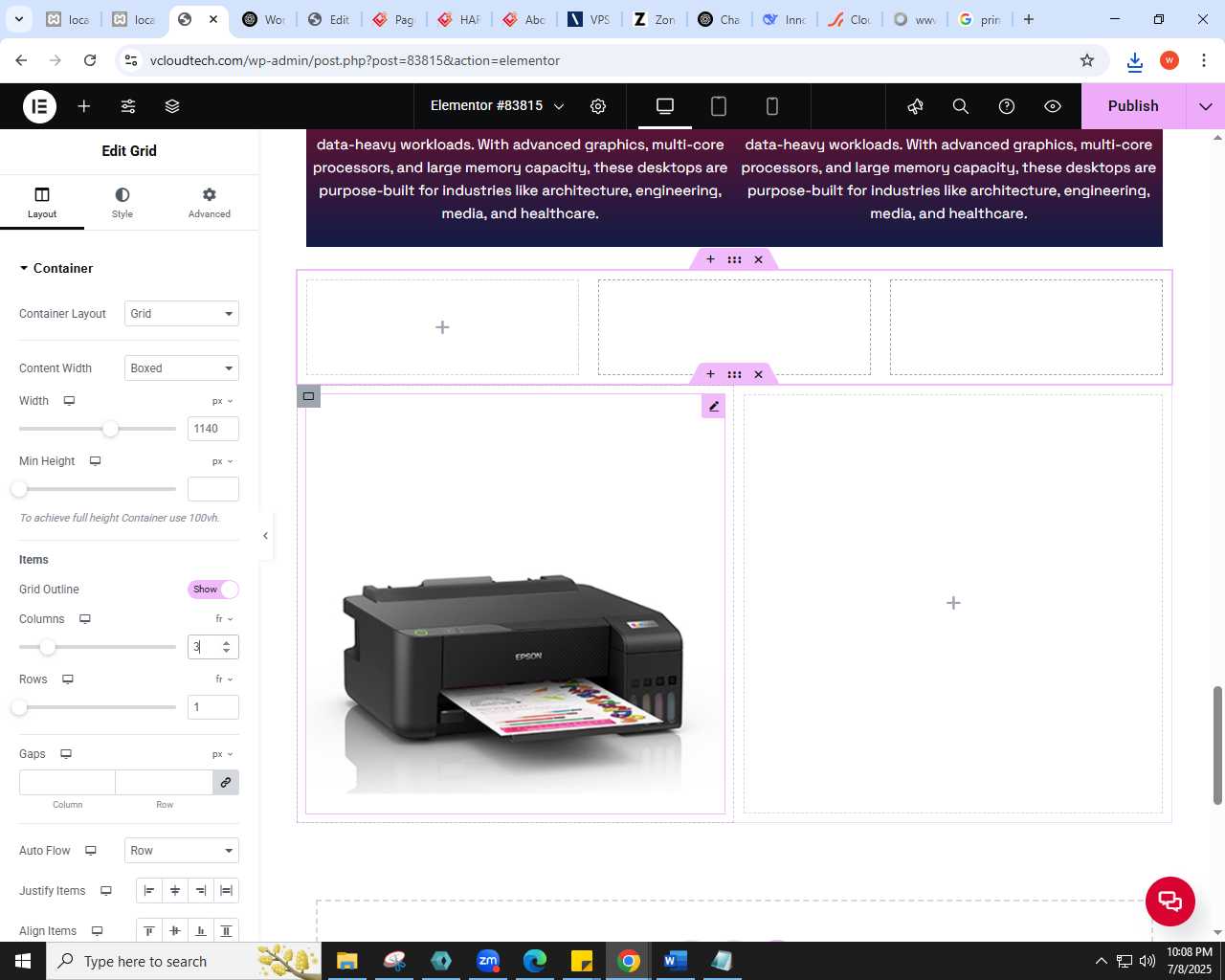Open the Structure layers icon

172,106
